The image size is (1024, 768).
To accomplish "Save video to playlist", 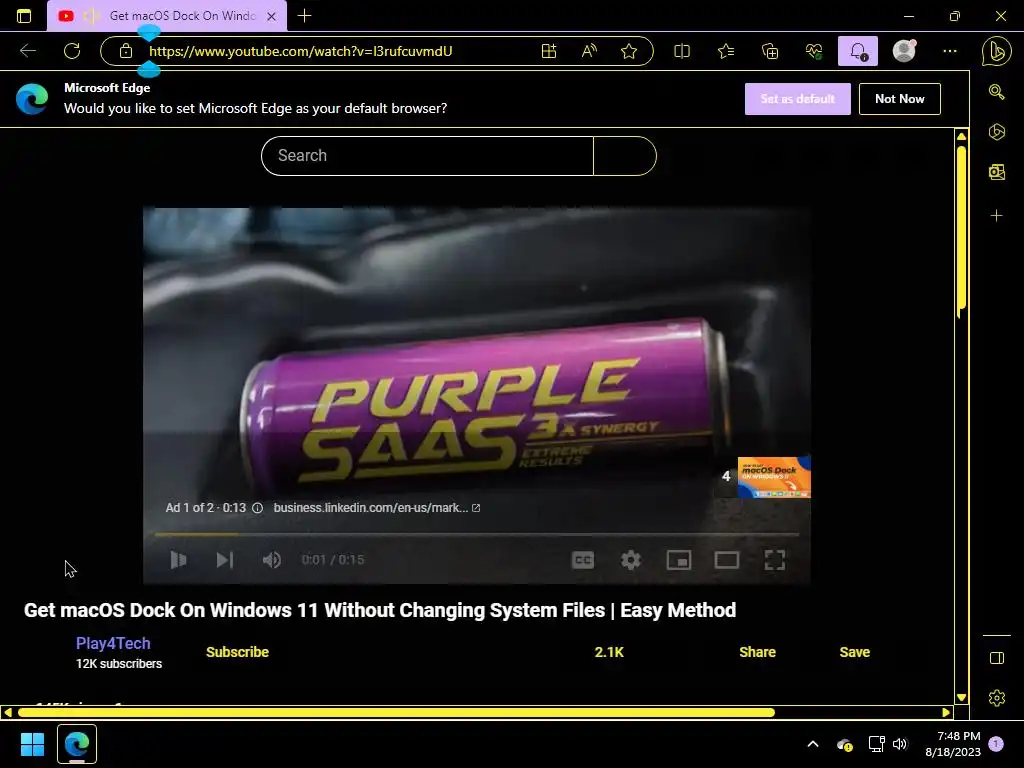I will coord(854,652).
